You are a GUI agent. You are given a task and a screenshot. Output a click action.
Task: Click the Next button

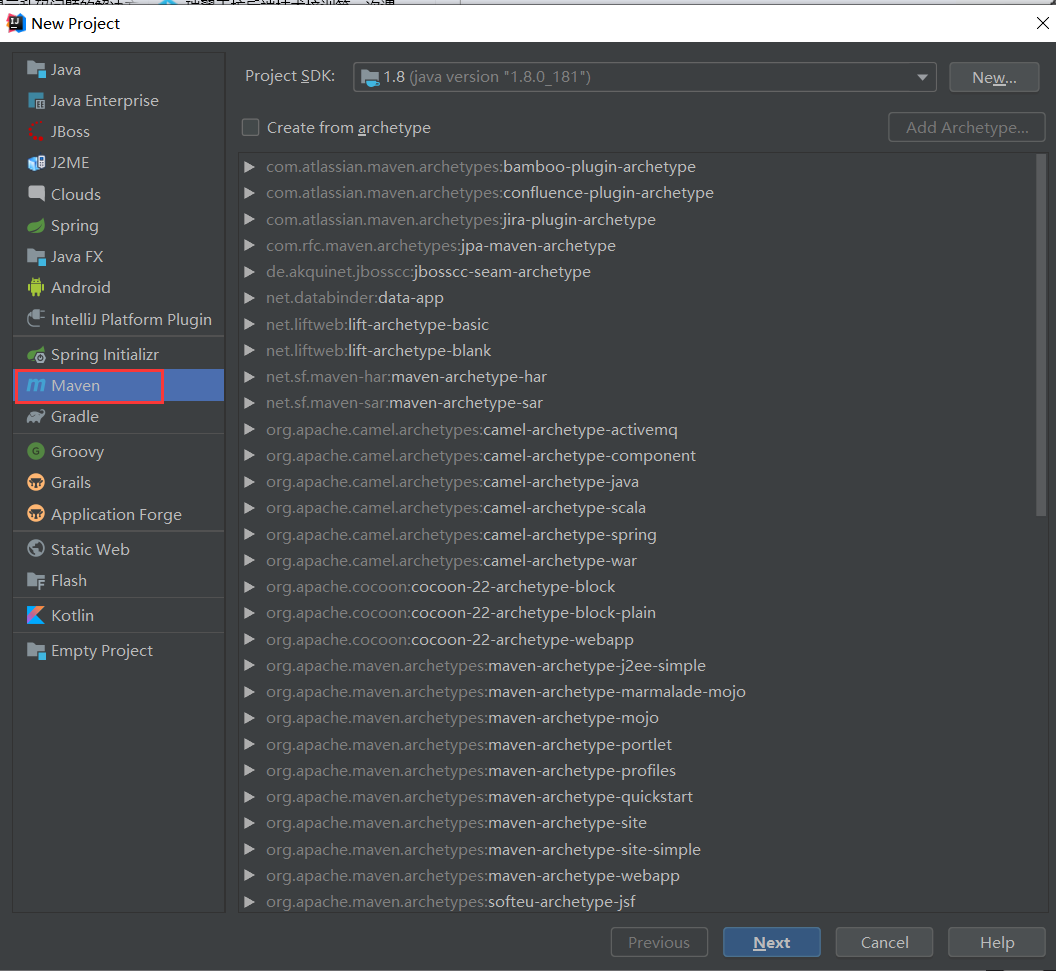pyautogui.click(x=772, y=942)
